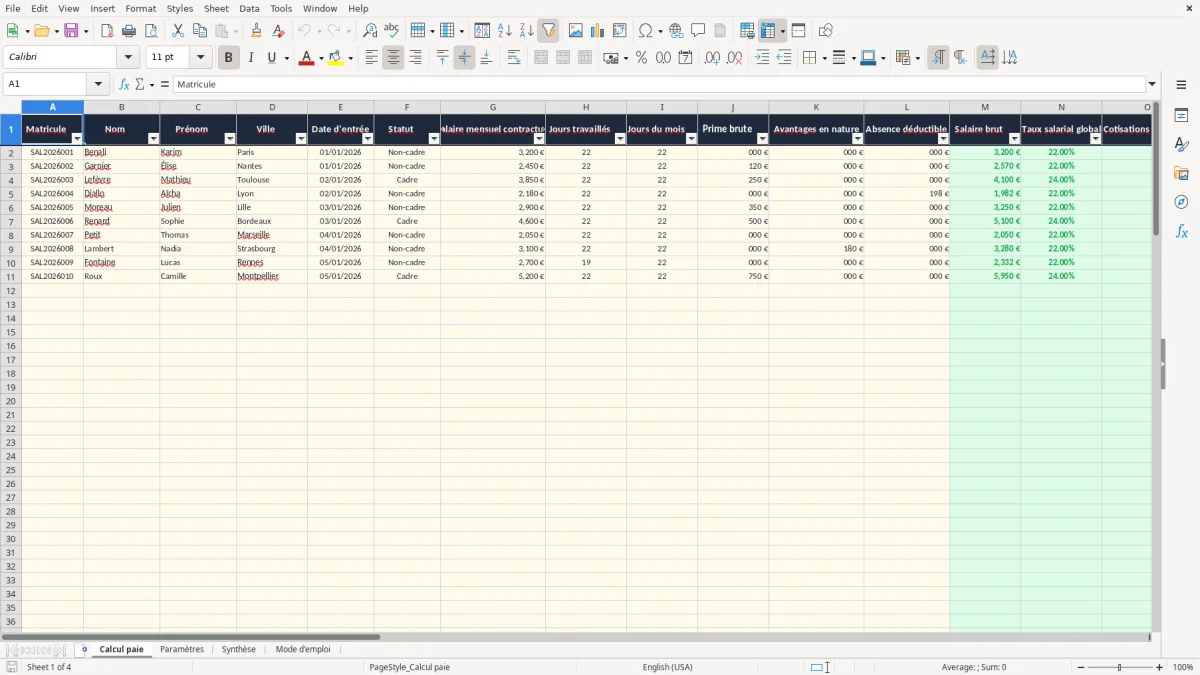Insert a hyperlink using the toolbar icon
This screenshot has height=675, width=1200.
click(x=676, y=31)
